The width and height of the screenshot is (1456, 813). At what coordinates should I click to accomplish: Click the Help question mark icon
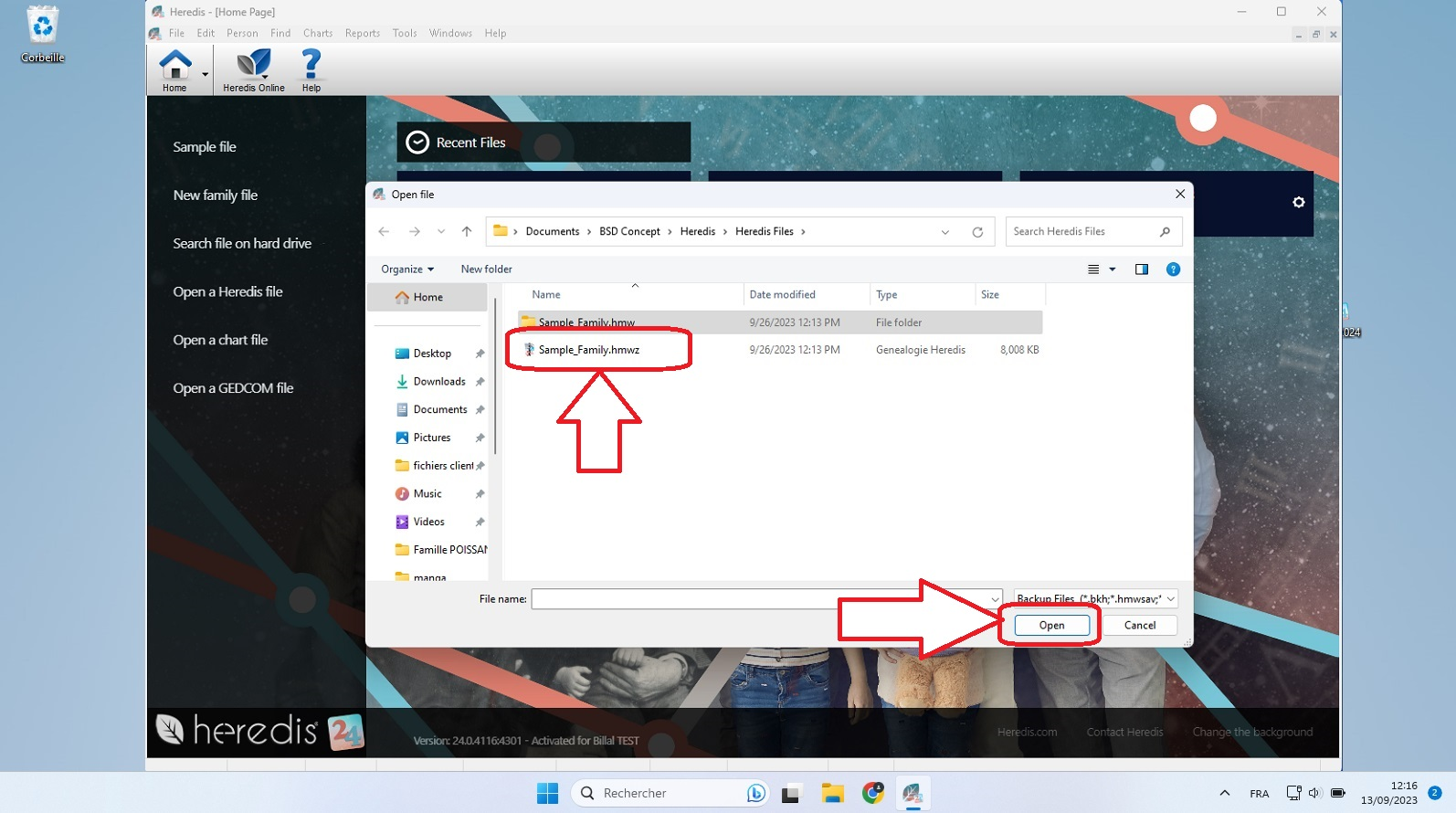coord(311,69)
